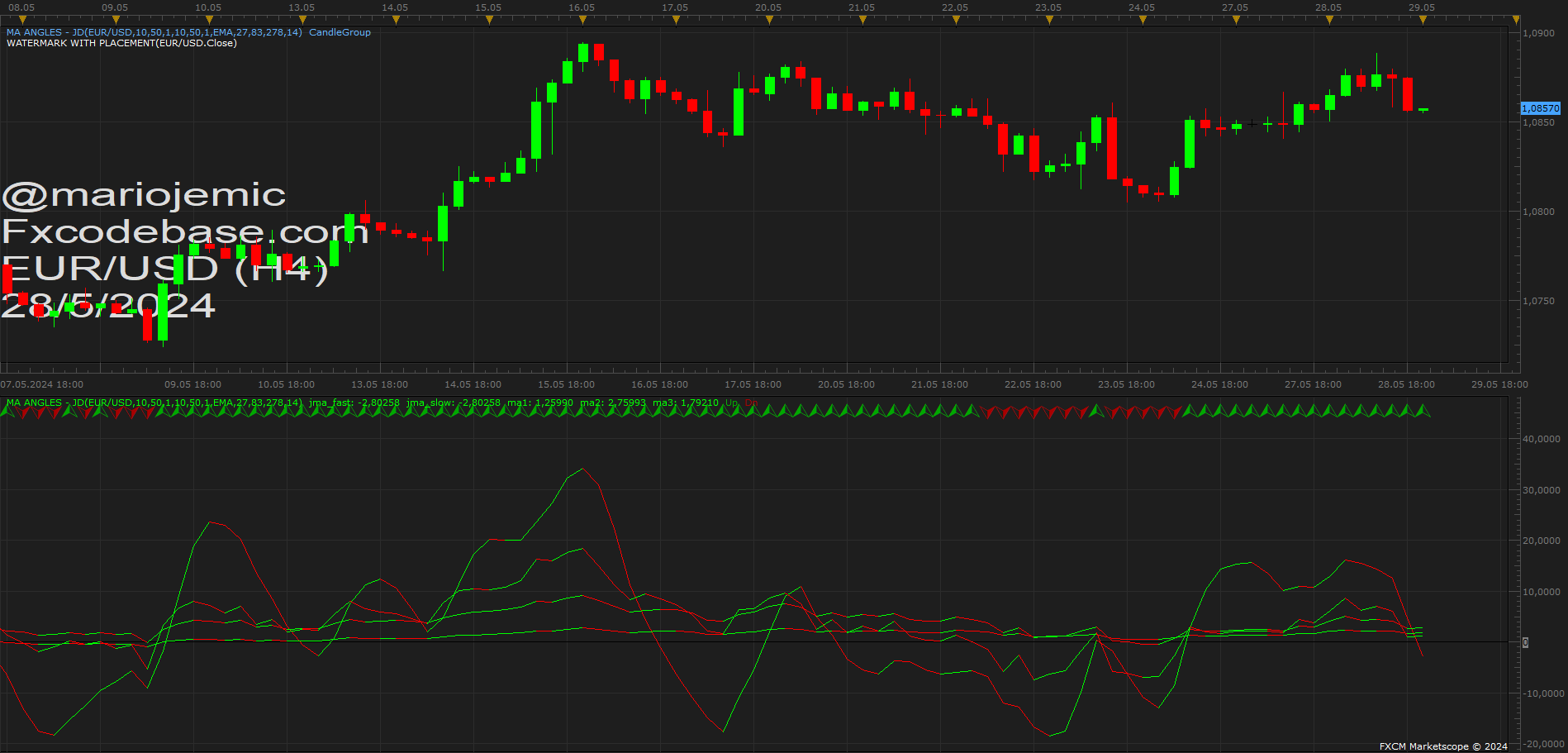Image resolution: width=1568 pixels, height=753 pixels.
Task: Click the yellow day marker under 27.05
Action: pyautogui.click(x=1236, y=19)
